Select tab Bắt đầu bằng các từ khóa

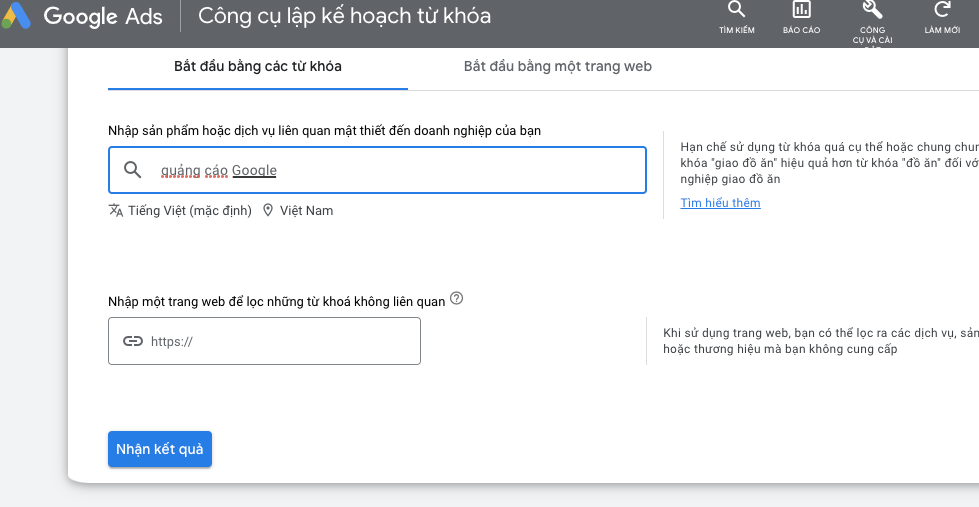(258, 67)
